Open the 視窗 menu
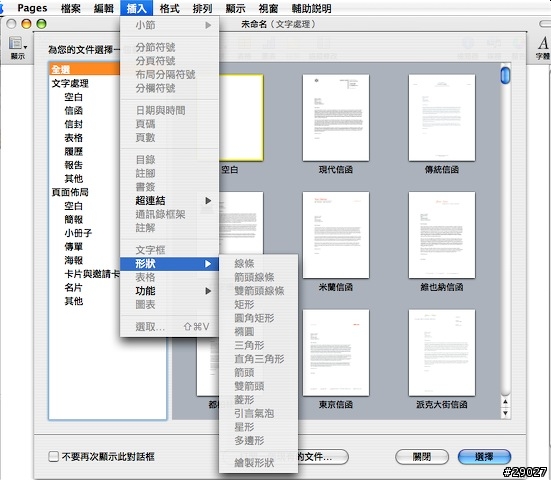 tap(268, 8)
